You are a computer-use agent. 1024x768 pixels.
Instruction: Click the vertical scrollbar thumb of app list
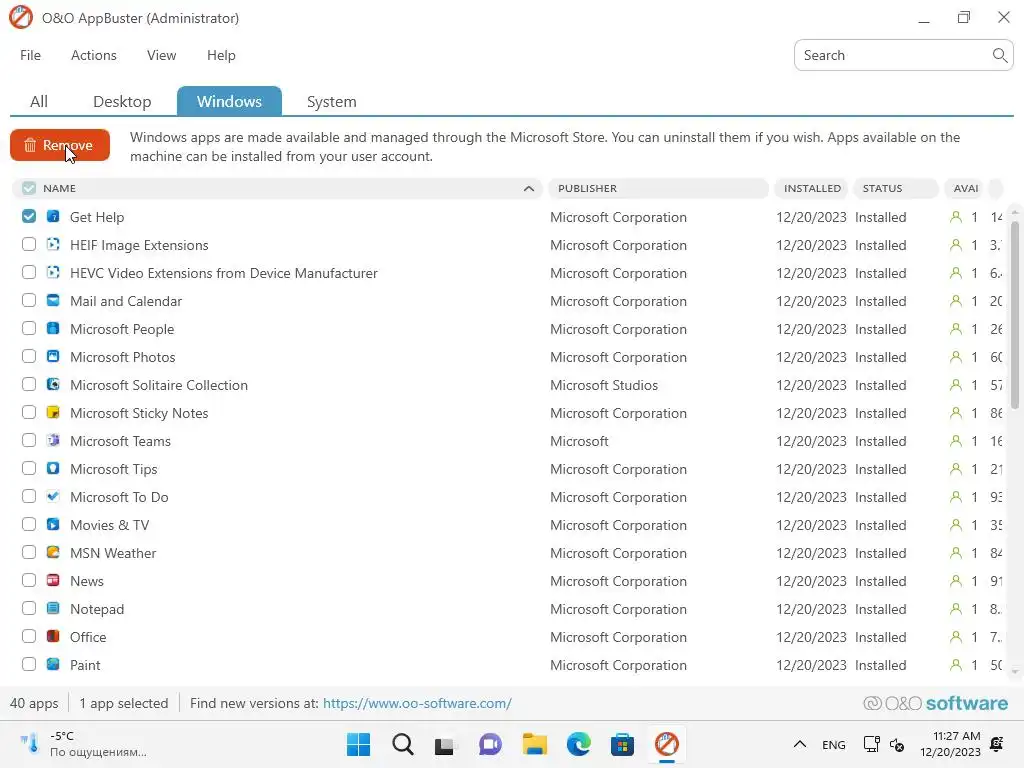pyautogui.click(x=1015, y=315)
